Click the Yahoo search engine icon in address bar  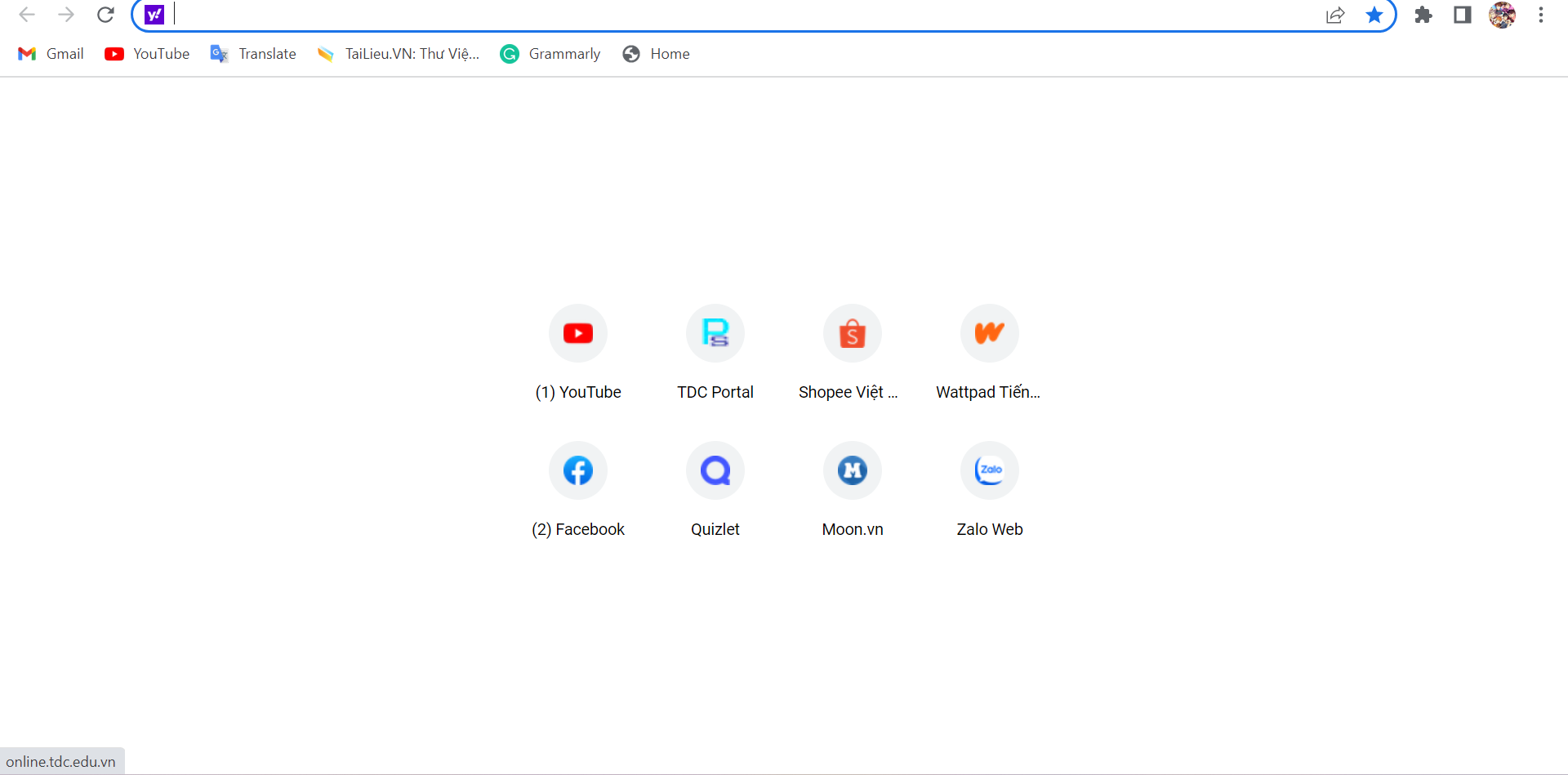(154, 15)
